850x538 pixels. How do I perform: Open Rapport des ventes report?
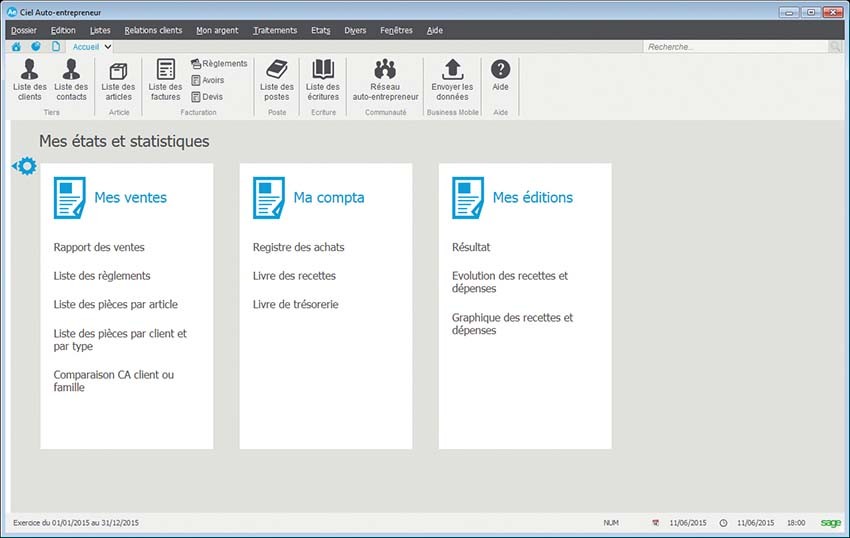coord(99,247)
